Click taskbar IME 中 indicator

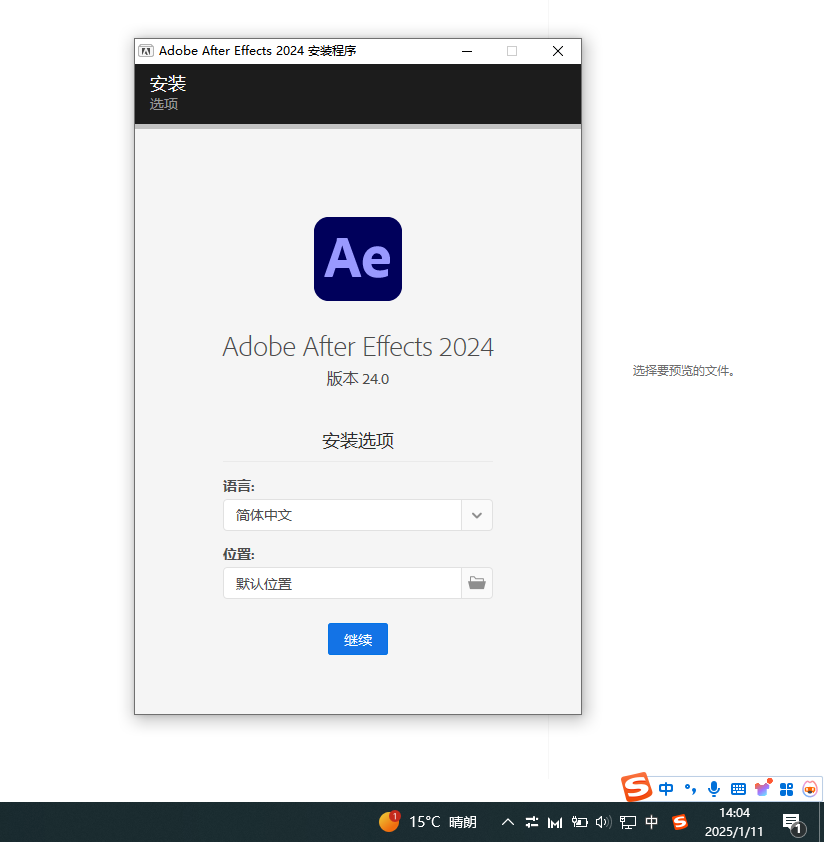click(x=652, y=822)
